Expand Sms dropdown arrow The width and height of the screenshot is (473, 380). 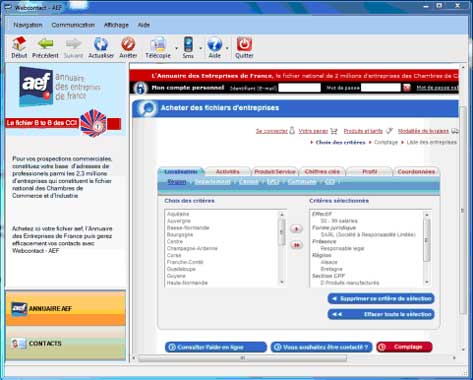coord(201,48)
